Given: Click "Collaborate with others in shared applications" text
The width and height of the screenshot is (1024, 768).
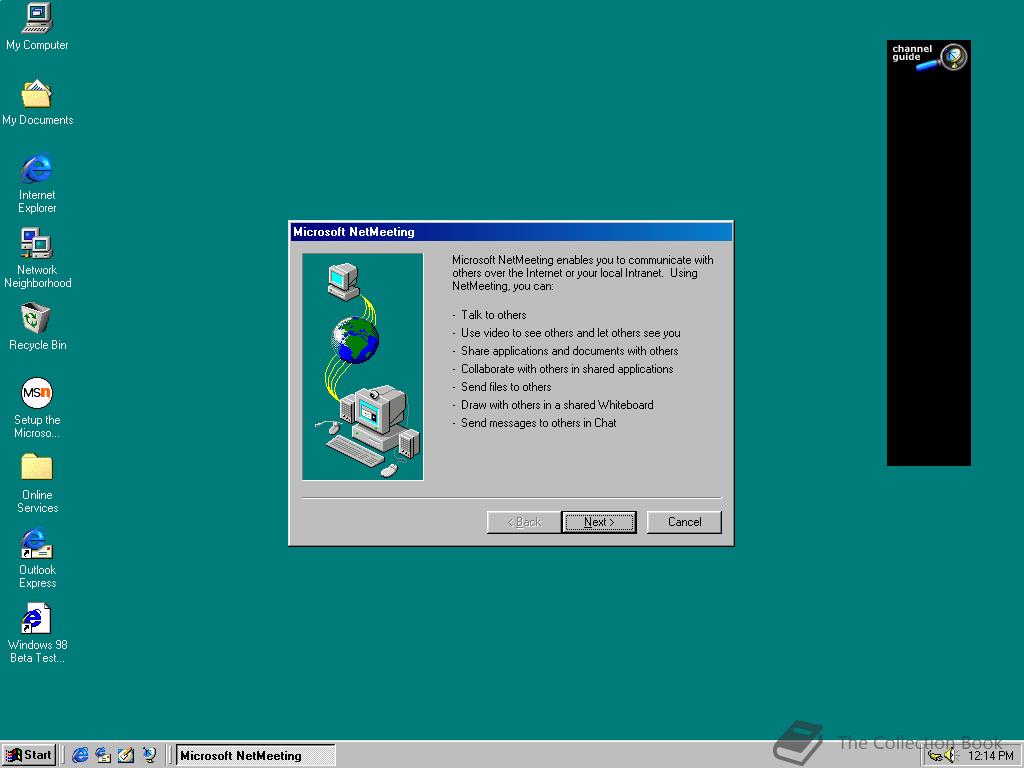Looking at the screenshot, I should (x=567, y=369).
